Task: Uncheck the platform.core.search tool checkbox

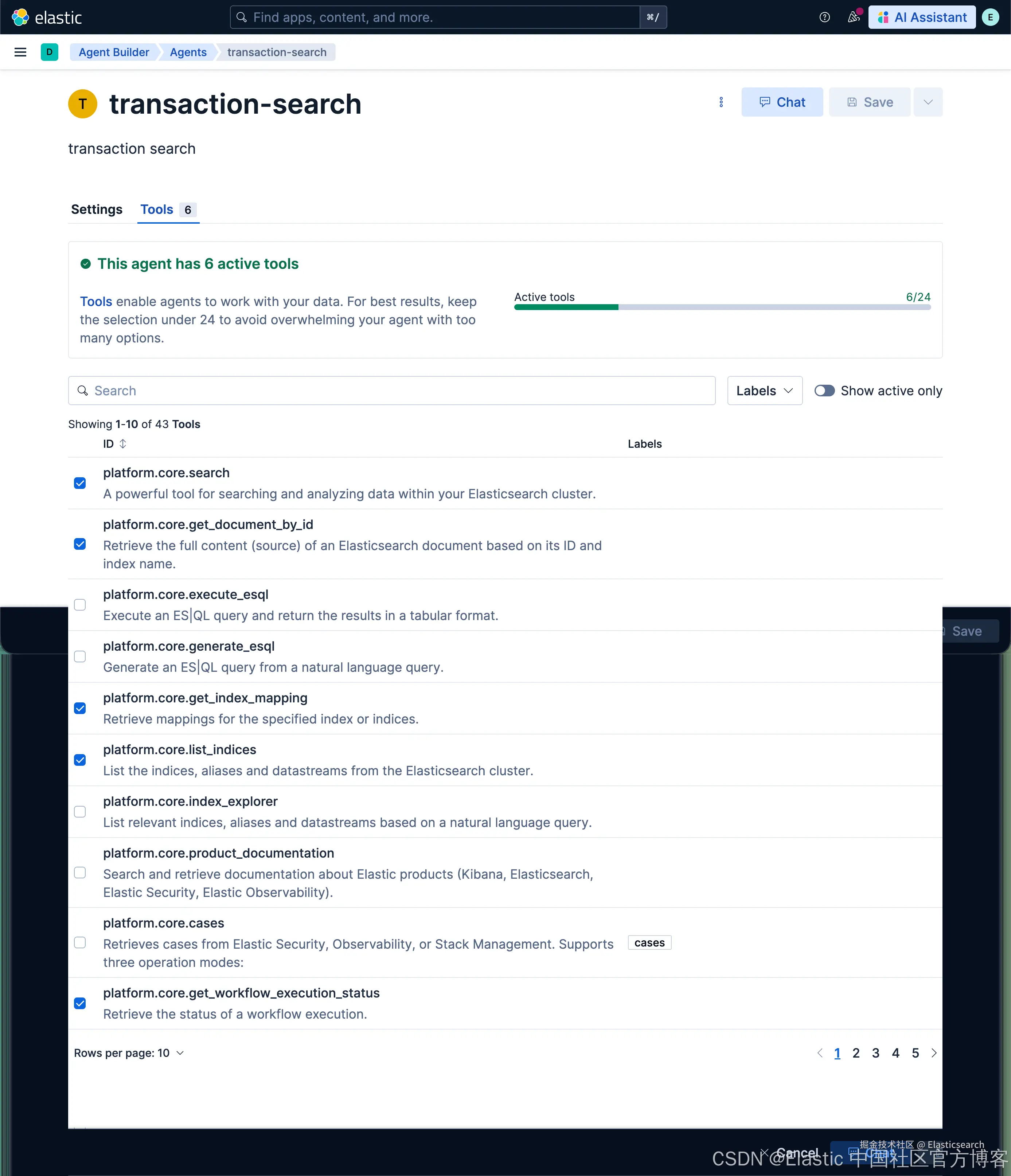Action: pos(80,483)
